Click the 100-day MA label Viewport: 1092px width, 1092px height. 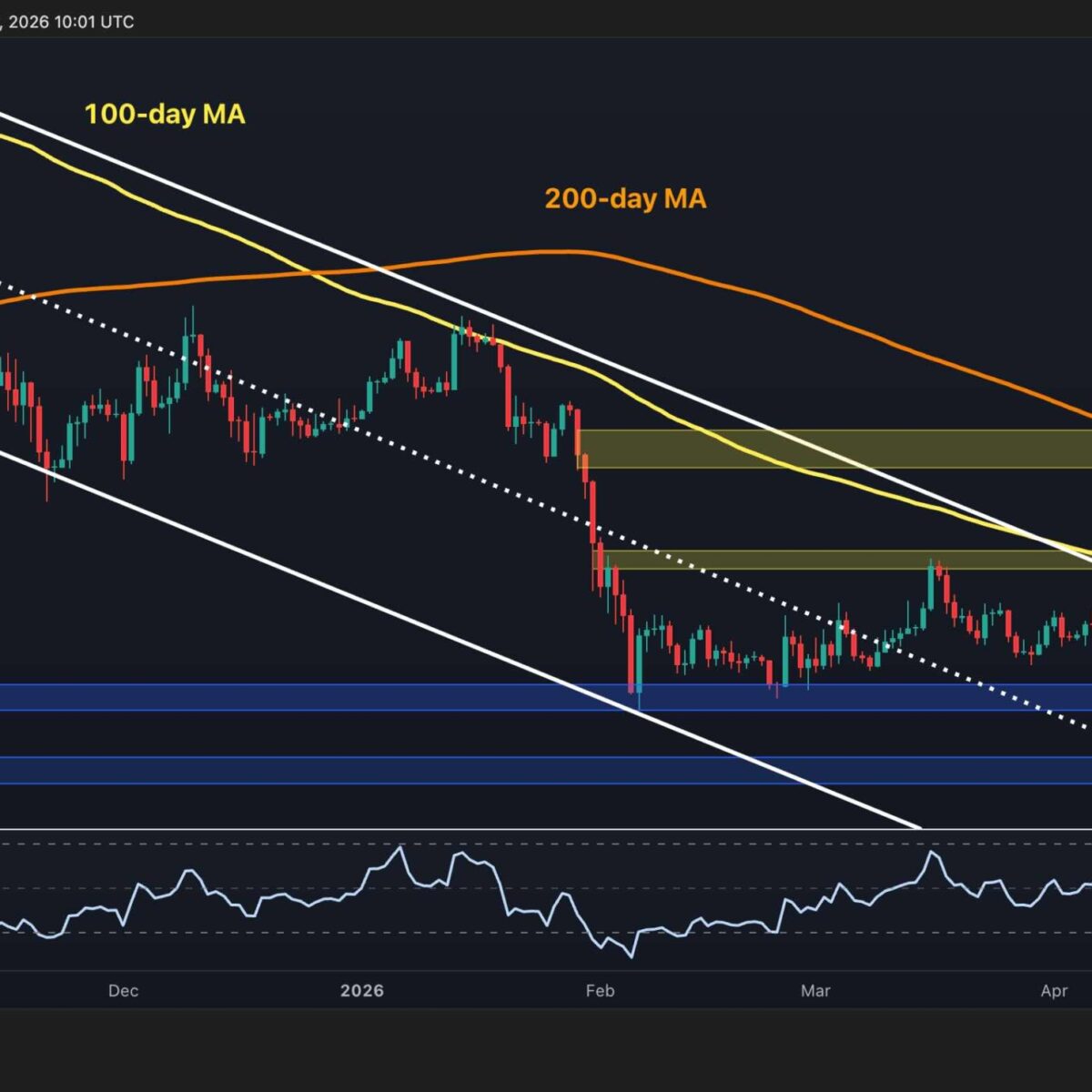tap(165, 115)
